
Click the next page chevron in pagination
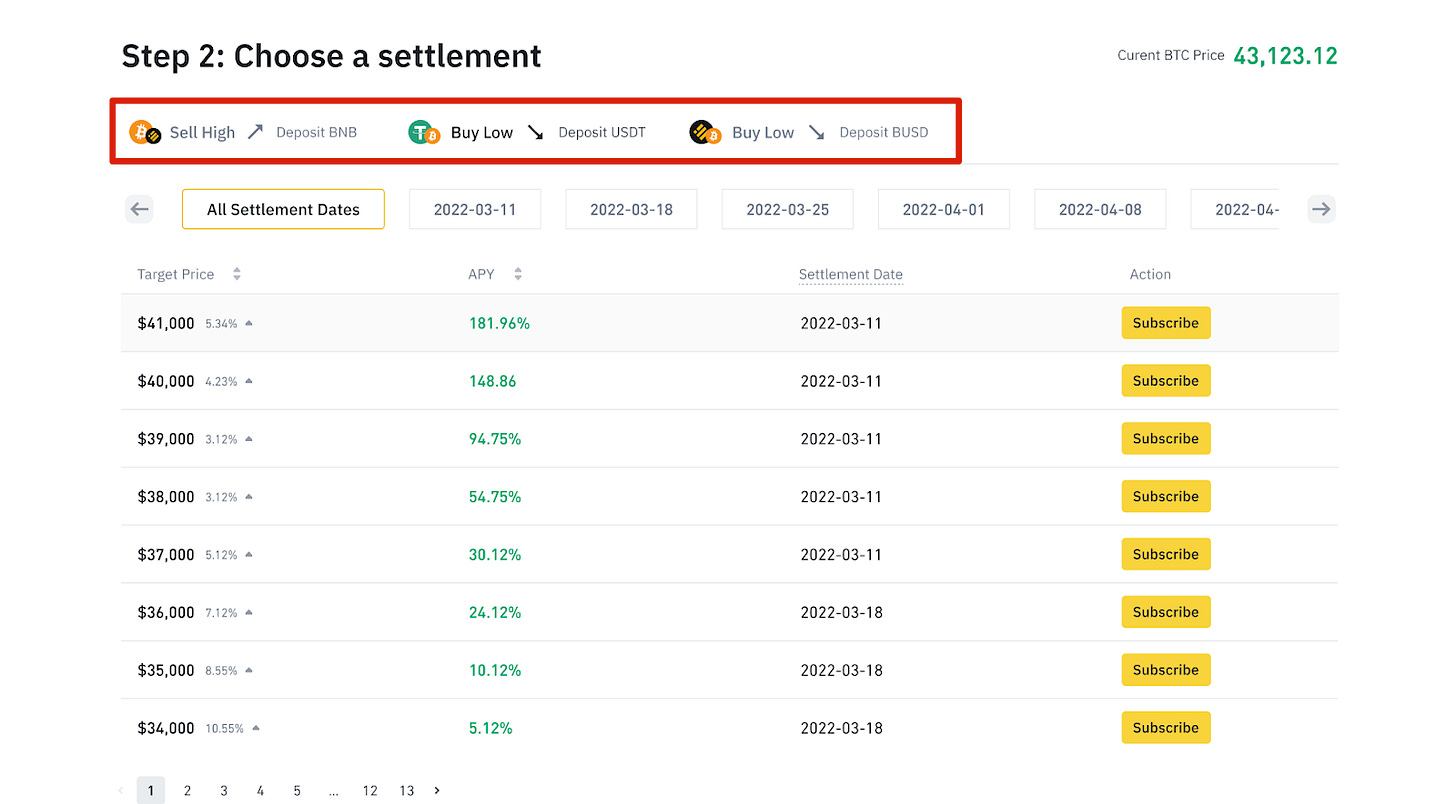point(437,790)
